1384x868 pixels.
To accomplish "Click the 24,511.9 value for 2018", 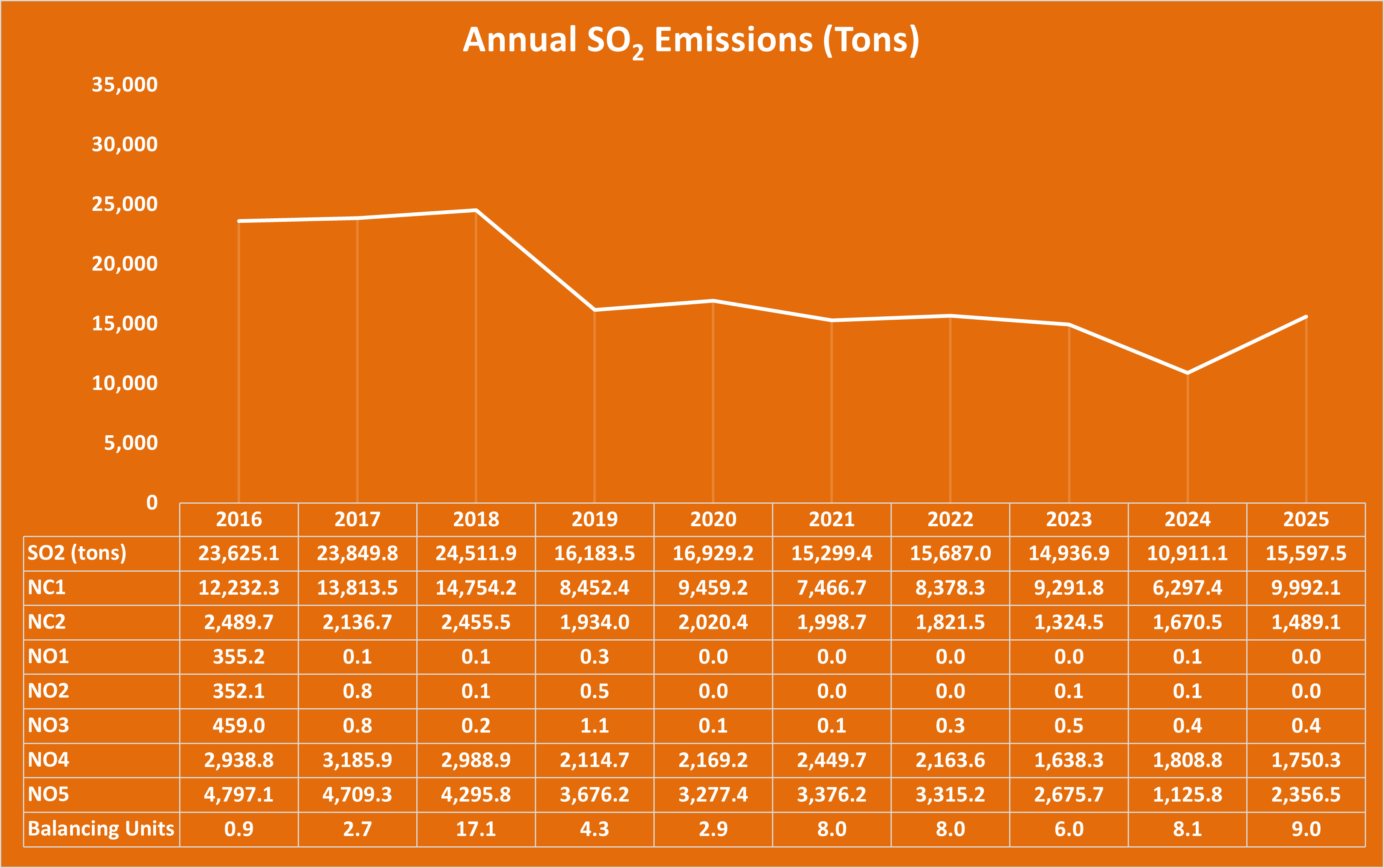I will [476, 553].
